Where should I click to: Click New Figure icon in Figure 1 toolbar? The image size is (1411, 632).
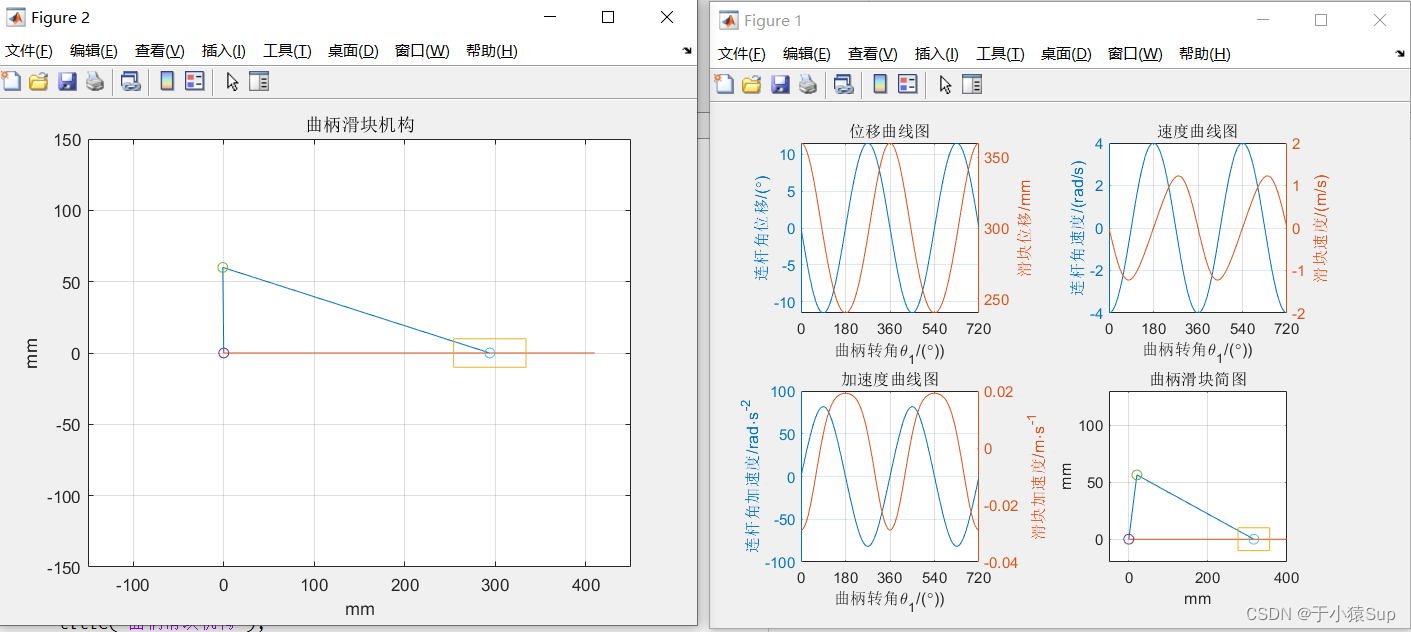pyautogui.click(x=724, y=84)
